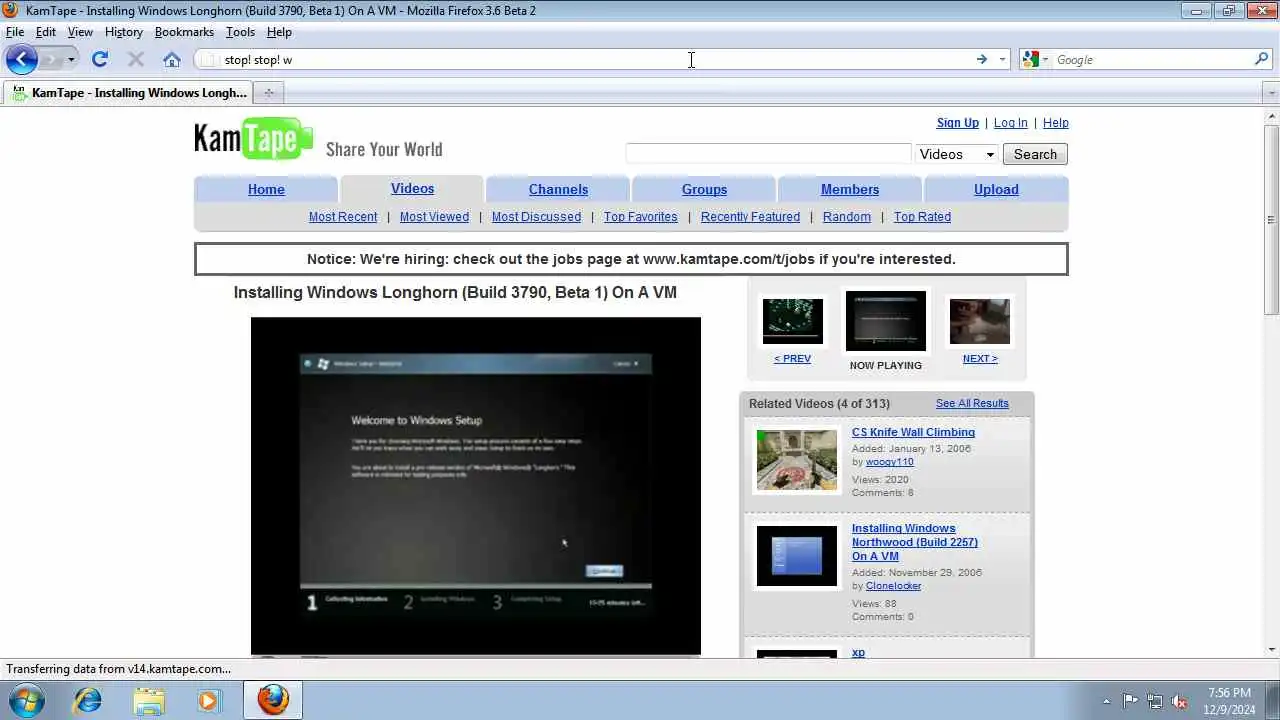This screenshot has width=1280, height=720.
Task: Click the Forward navigation arrow
Action: (x=50, y=60)
